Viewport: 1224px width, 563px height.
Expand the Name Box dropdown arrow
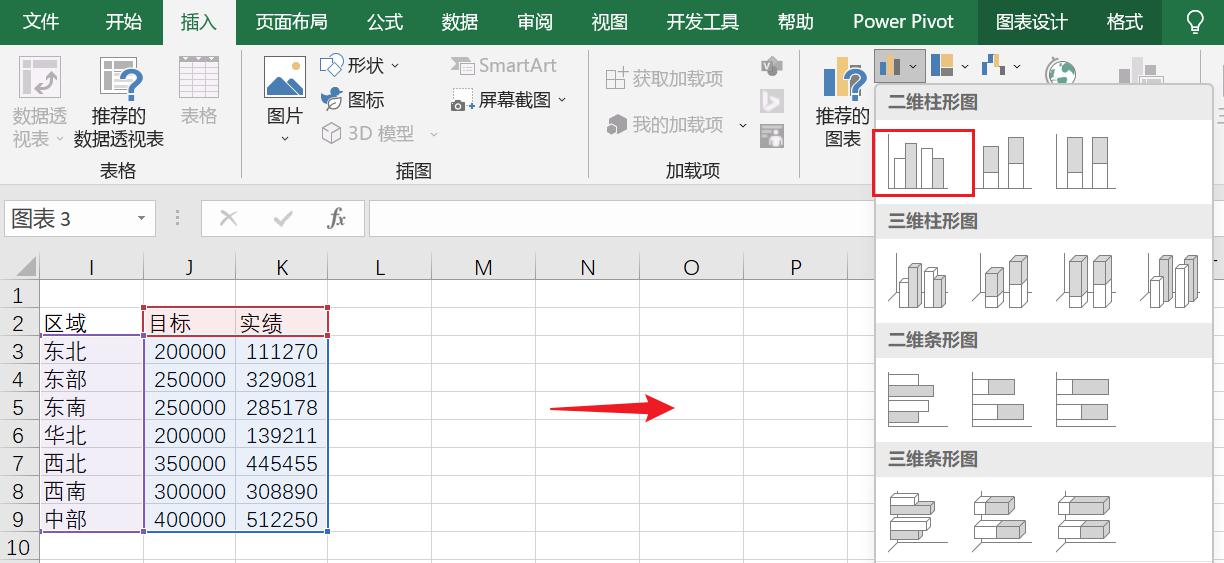(x=141, y=218)
